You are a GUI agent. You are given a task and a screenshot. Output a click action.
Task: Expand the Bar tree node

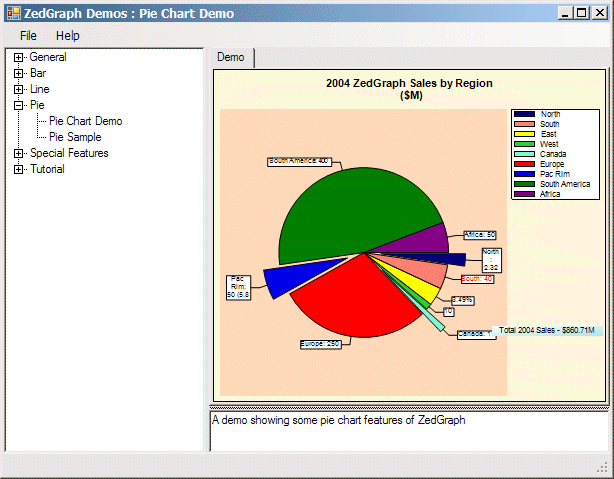pyautogui.click(x=19, y=73)
